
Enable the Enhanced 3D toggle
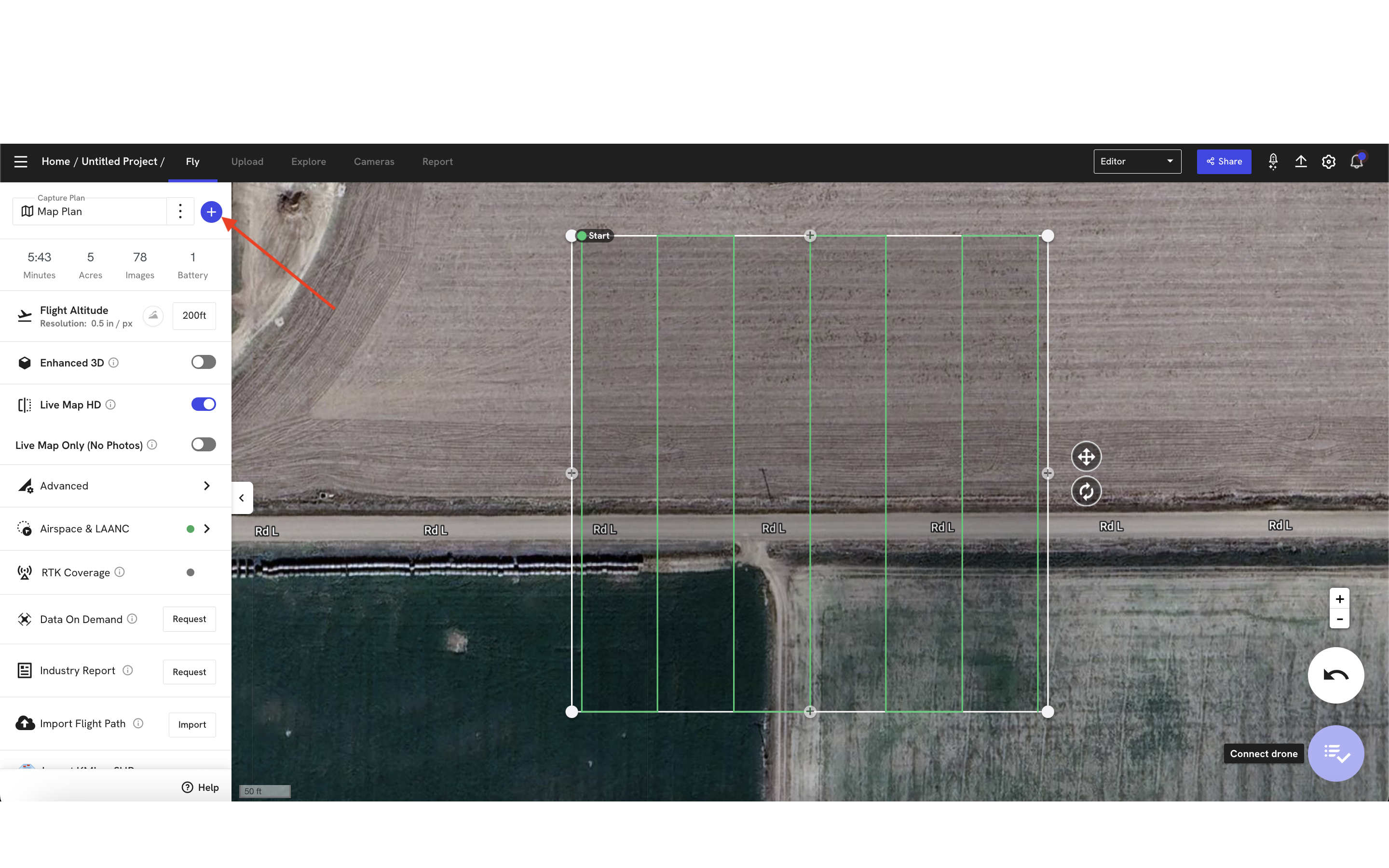203,362
